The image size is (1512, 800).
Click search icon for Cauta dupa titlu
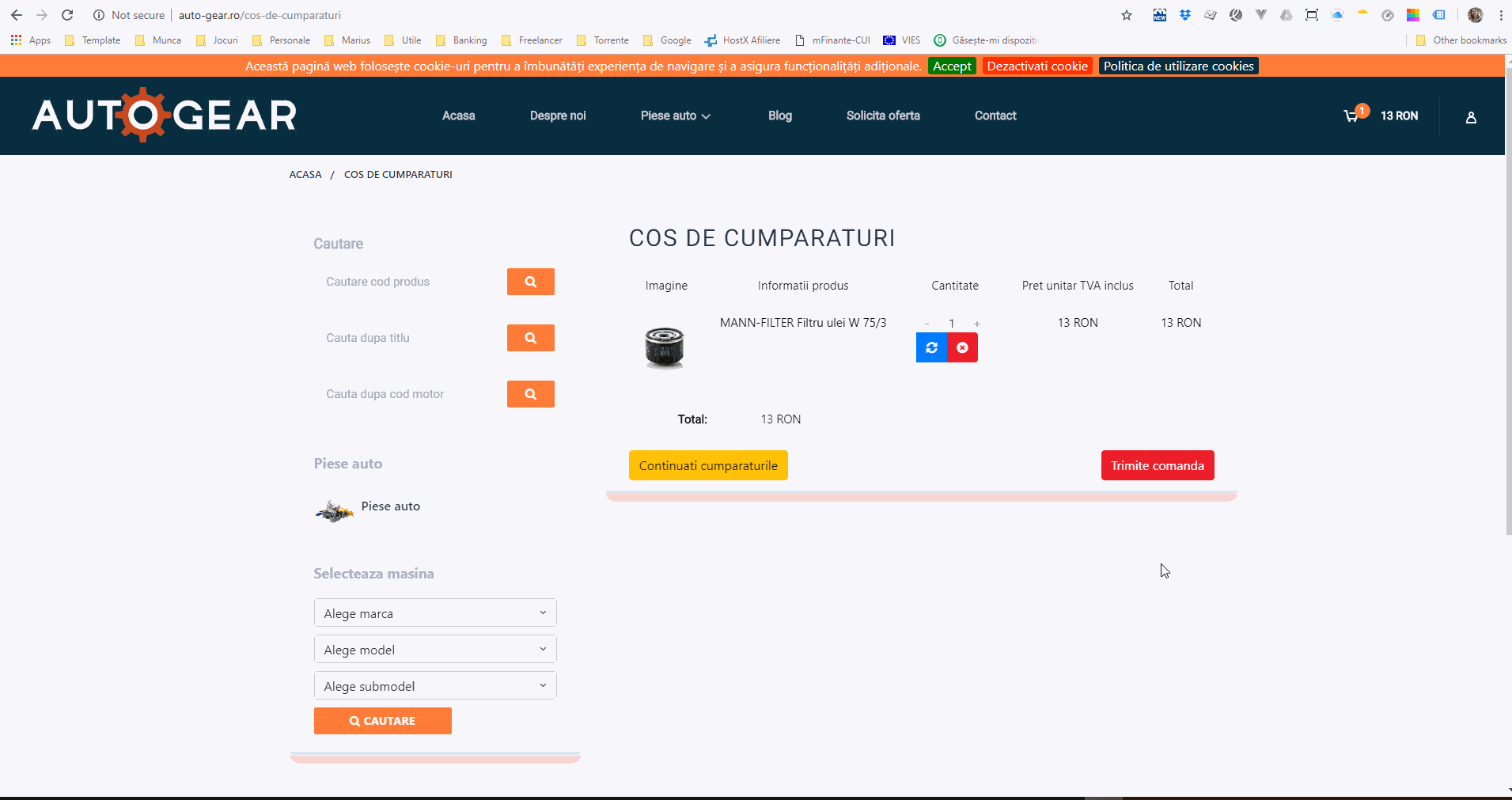[x=531, y=338]
